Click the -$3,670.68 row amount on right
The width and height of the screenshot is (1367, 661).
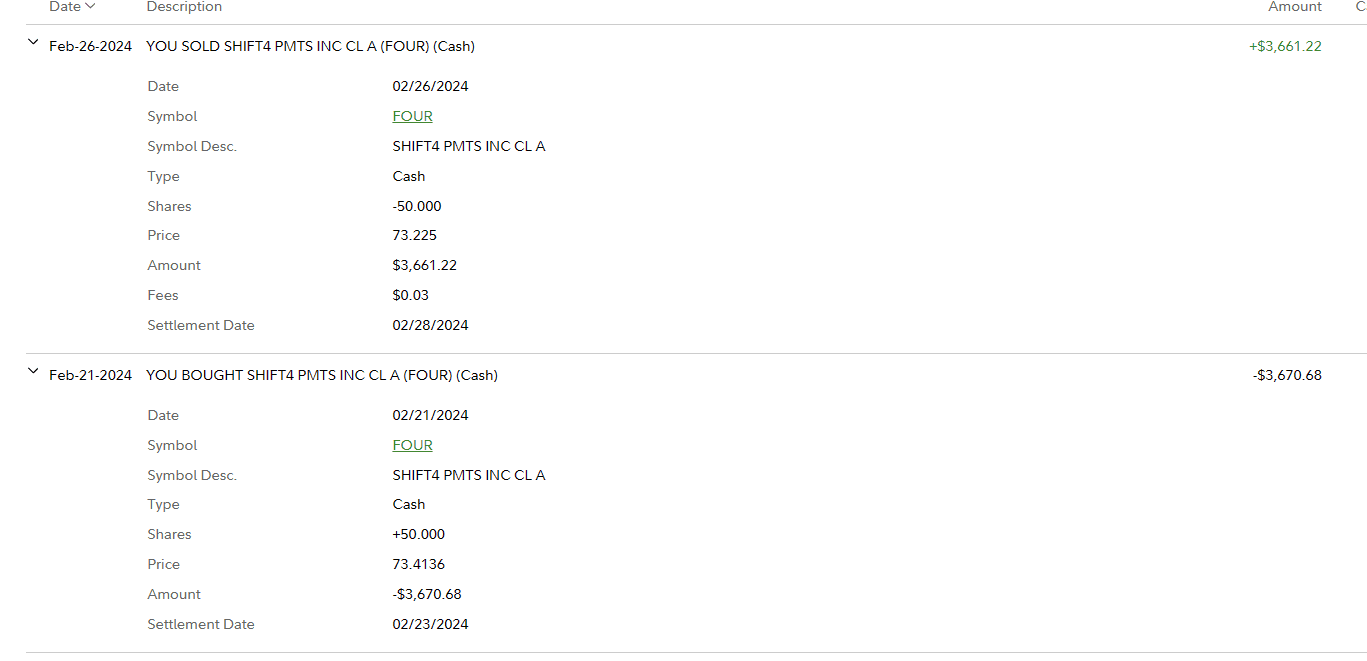click(1286, 375)
